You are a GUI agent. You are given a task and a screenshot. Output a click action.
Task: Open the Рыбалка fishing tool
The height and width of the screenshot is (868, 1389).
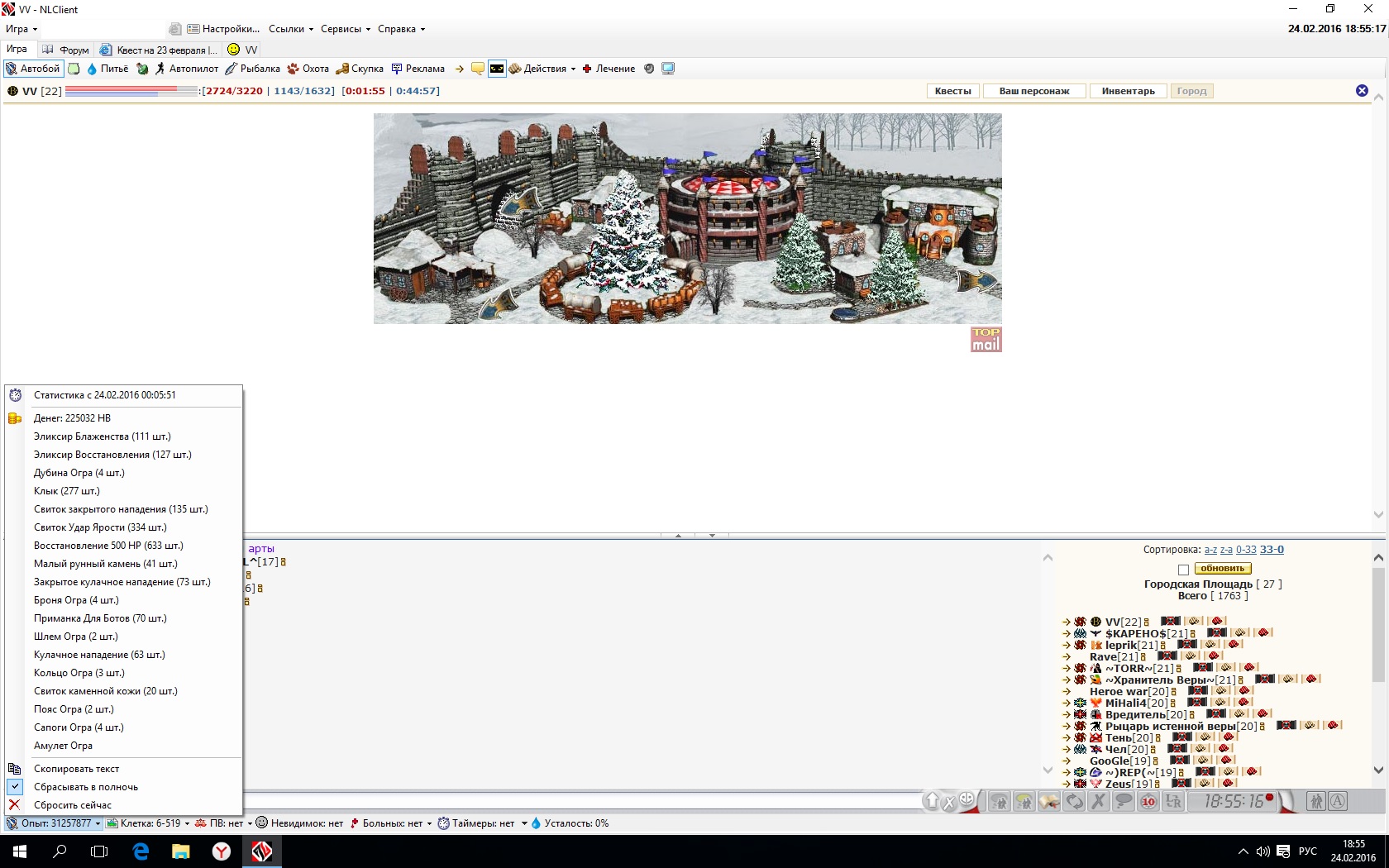click(x=253, y=69)
